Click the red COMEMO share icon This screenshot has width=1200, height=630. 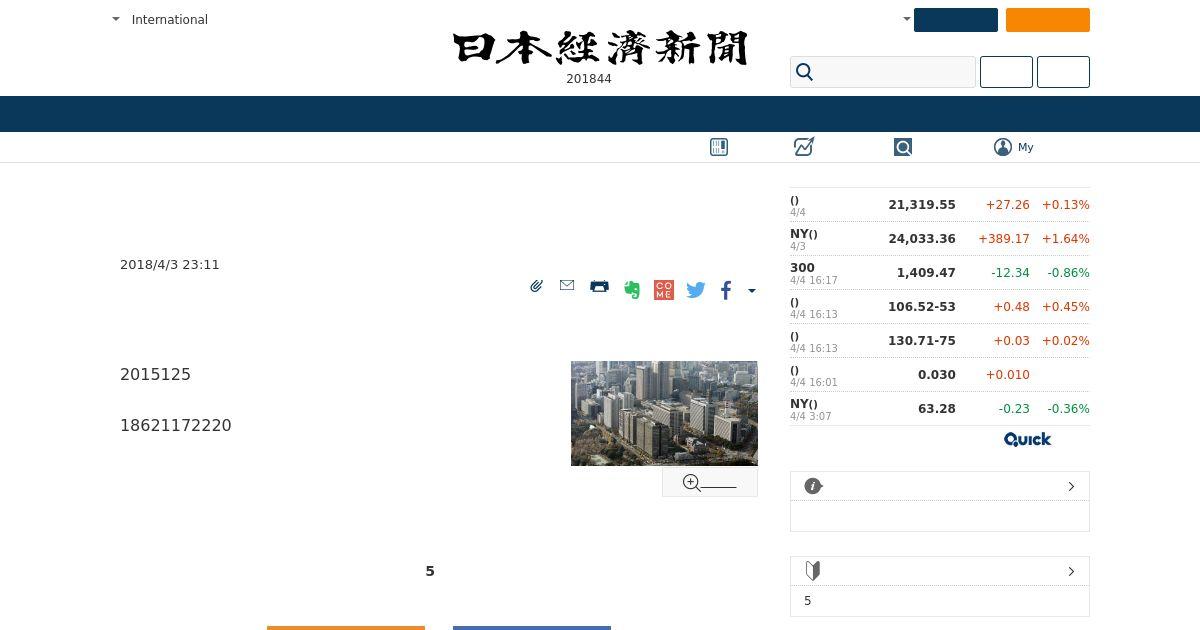pyautogui.click(x=664, y=290)
